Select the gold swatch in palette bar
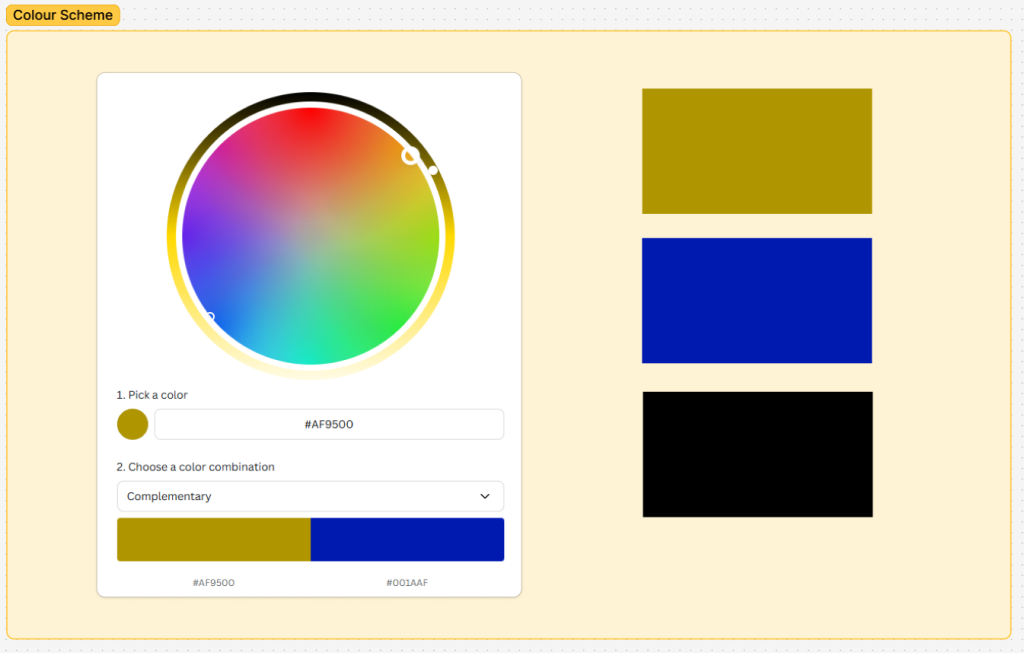This screenshot has width=1024, height=653. (213, 540)
